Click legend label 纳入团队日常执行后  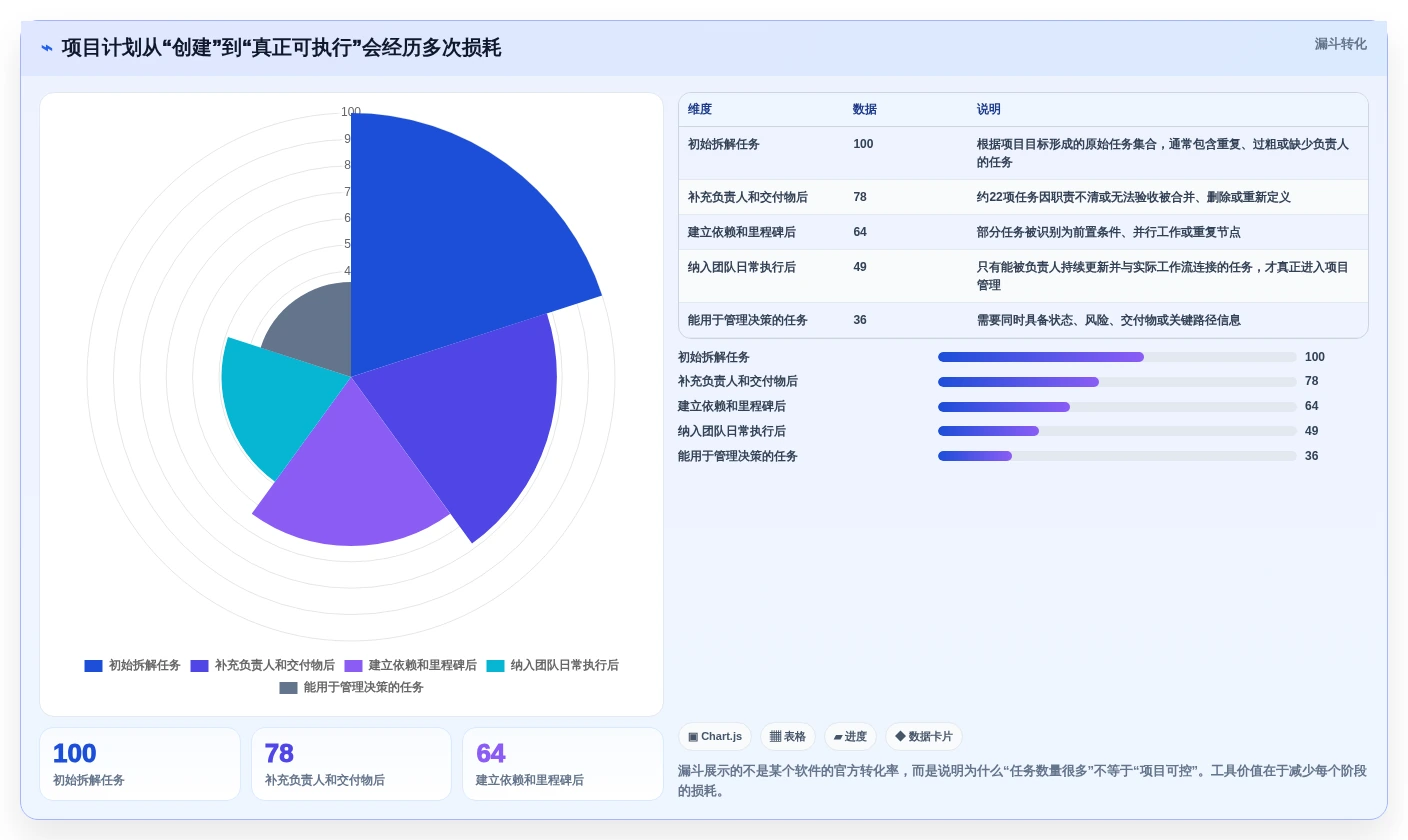point(564,666)
